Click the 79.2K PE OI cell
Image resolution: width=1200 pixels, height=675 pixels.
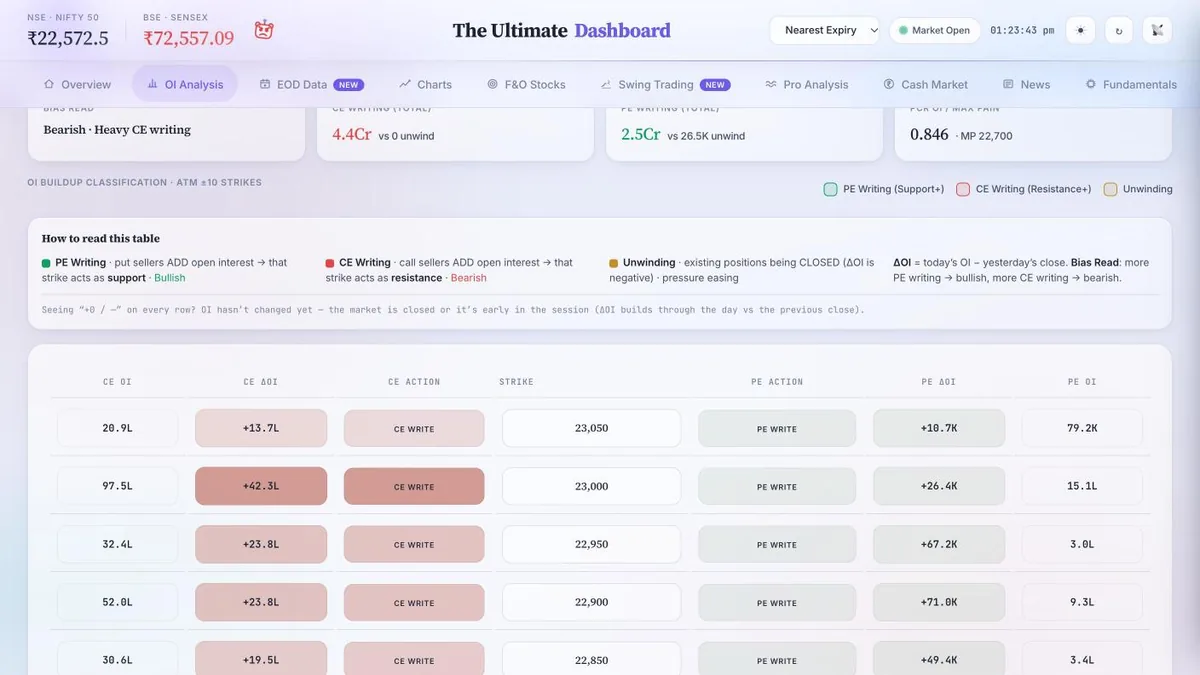point(1082,428)
